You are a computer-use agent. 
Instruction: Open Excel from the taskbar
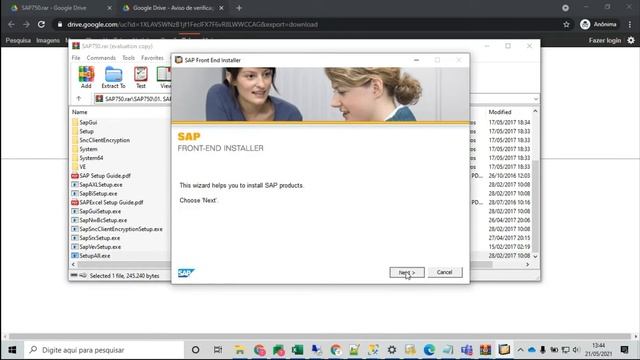click(x=298, y=350)
